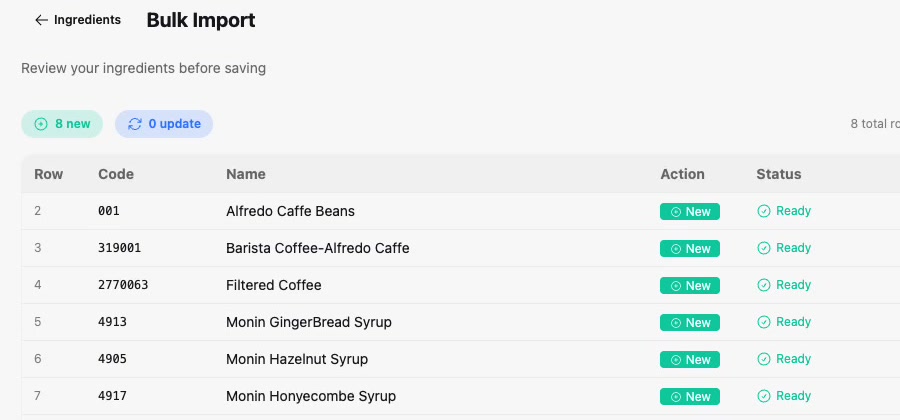Click the Ready checkmark icon for Filtered Coffee row
Viewport: 900px width, 420px height.
tap(763, 285)
